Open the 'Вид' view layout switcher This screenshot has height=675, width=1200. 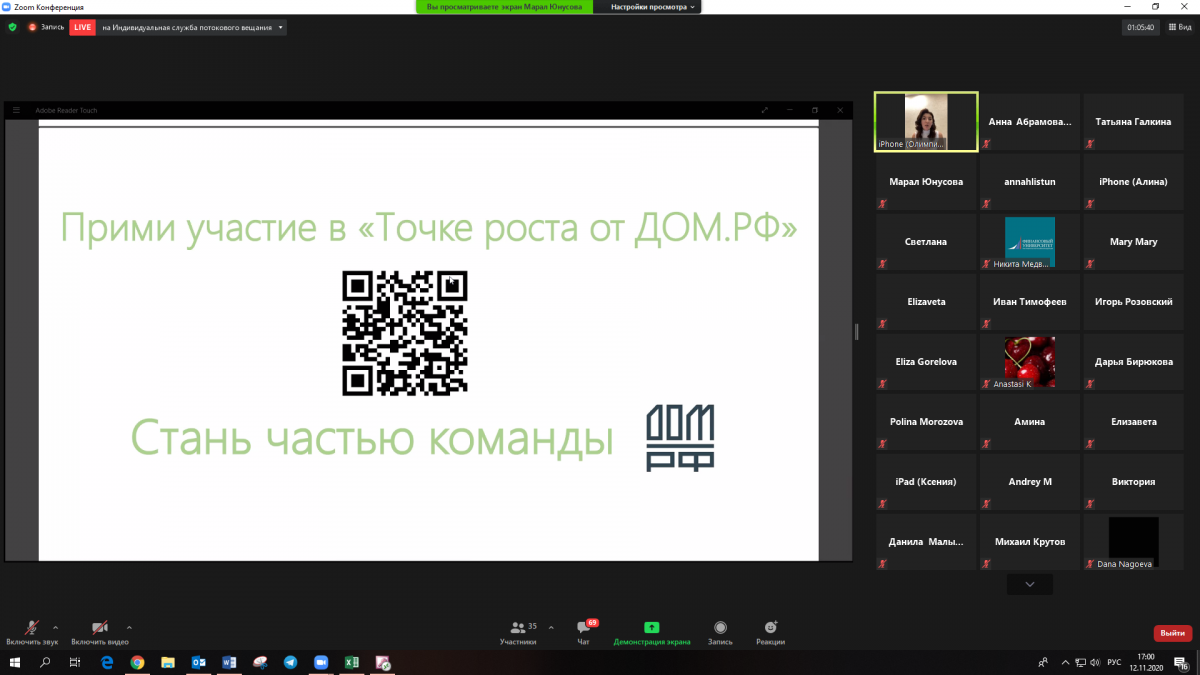pos(1179,28)
